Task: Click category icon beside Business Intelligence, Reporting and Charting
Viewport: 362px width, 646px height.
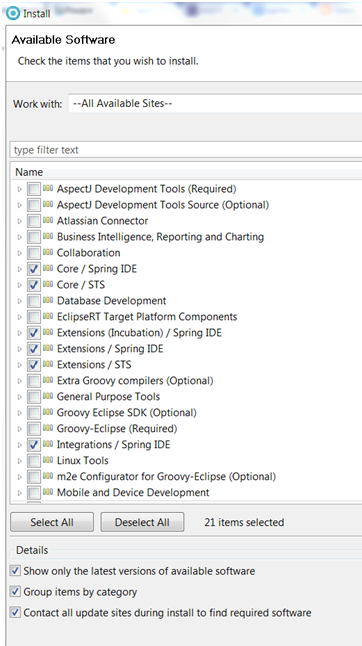Action: coord(48,236)
